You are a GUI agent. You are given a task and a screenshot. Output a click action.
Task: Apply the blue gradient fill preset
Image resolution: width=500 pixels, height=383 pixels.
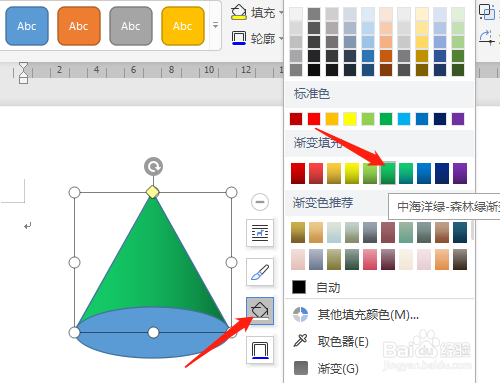click(424, 173)
